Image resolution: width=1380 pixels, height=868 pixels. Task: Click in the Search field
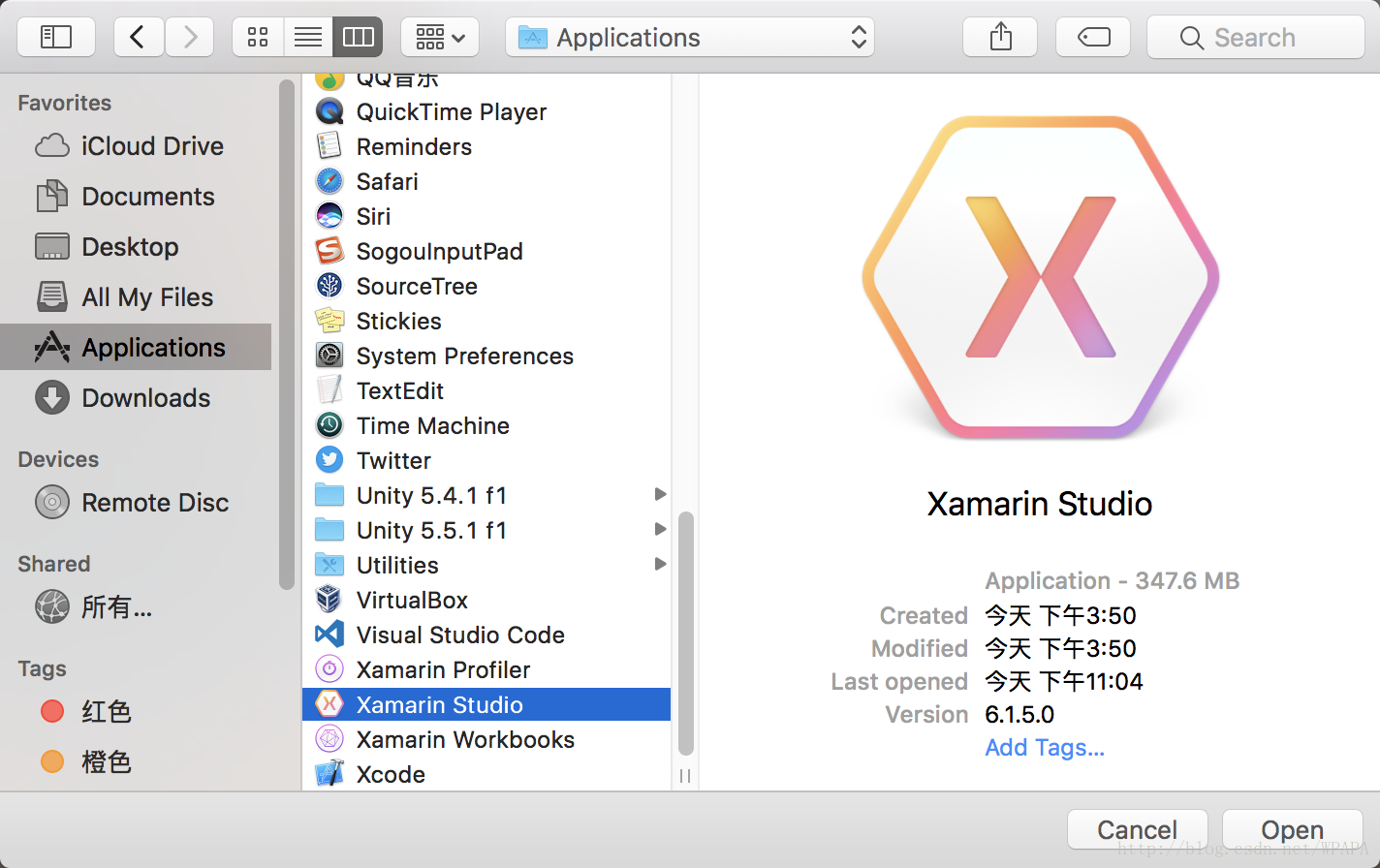tap(1256, 38)
